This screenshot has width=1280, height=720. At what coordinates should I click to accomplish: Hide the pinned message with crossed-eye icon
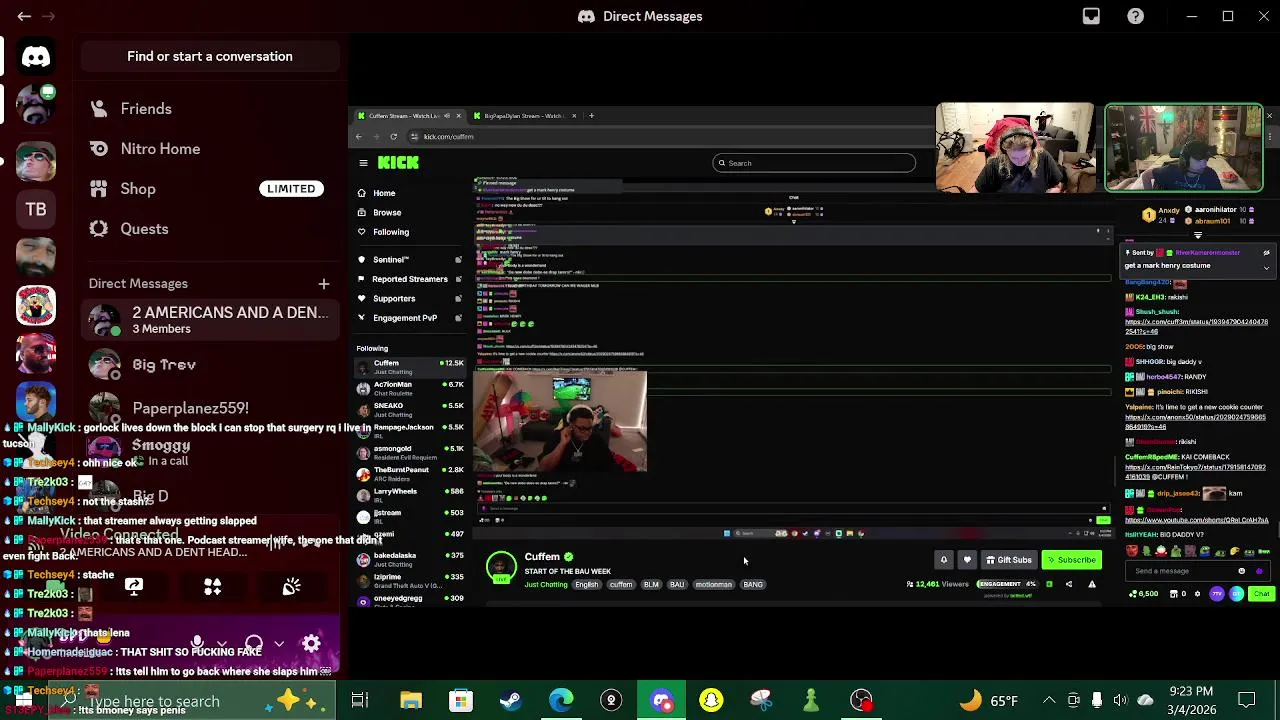(1266, 253)
